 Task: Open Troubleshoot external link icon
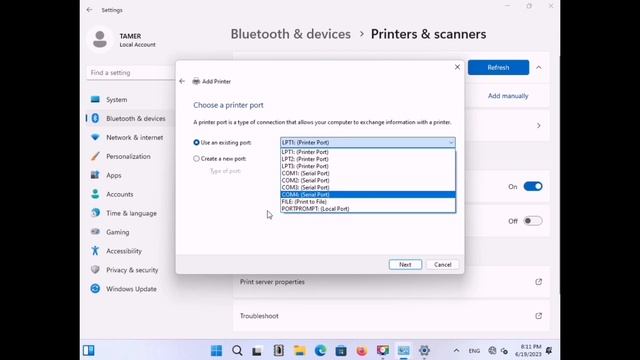click(x=538, y=316)
